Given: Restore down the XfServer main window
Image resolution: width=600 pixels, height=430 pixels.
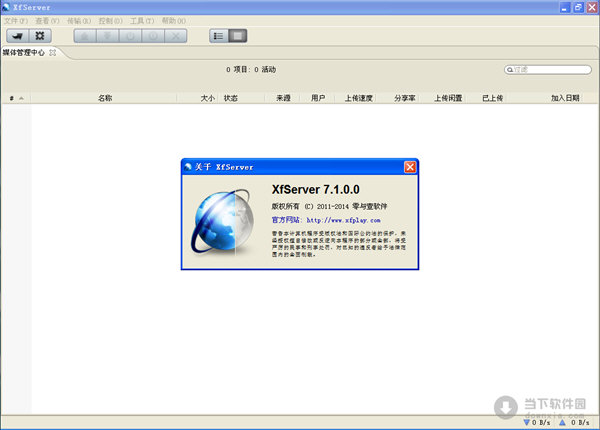Looking at the screenshot, I should 579,8.
